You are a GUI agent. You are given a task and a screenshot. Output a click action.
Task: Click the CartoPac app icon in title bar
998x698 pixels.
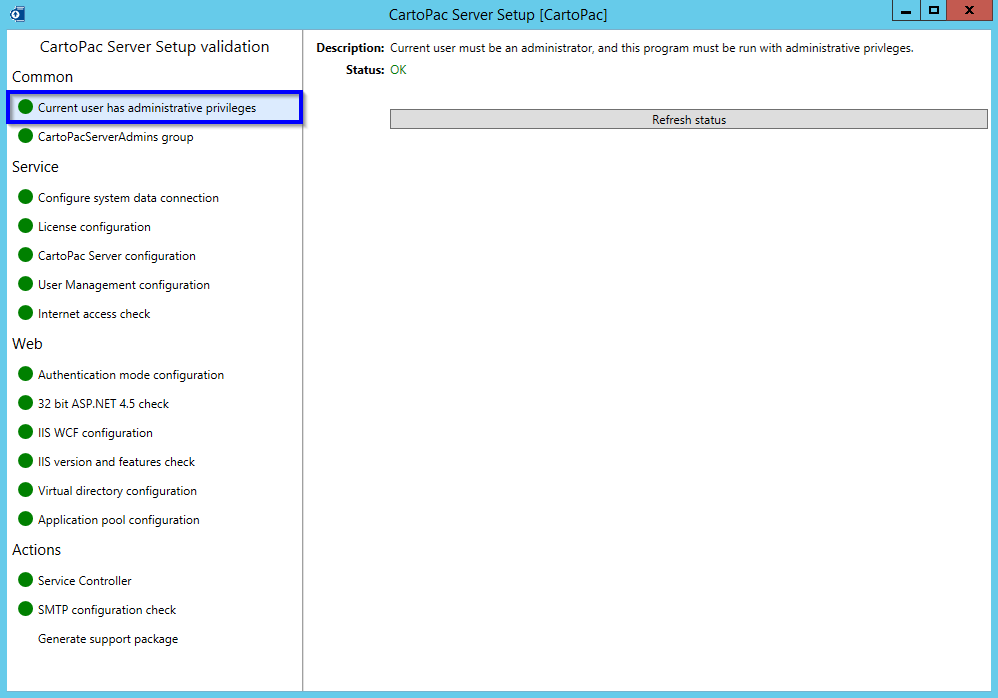[x=17, y=13]
